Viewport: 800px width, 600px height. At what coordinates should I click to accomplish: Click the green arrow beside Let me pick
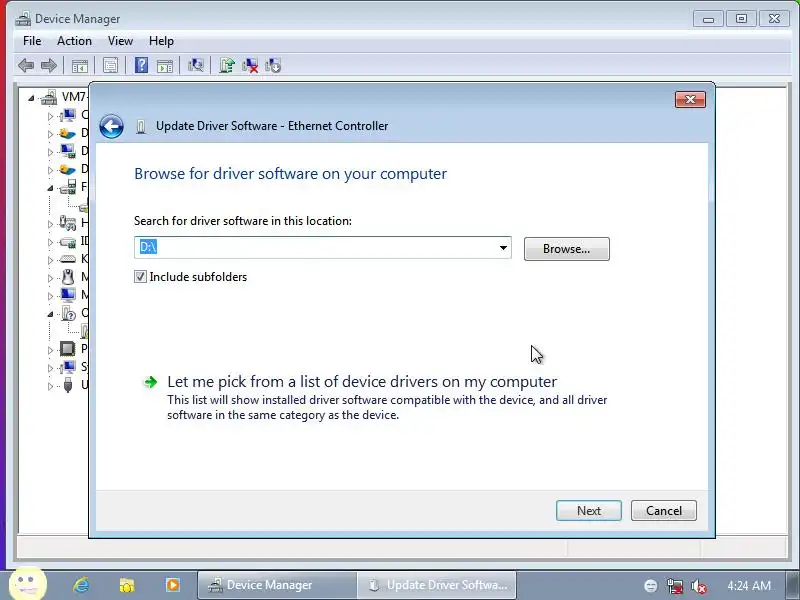click(151, 382)
